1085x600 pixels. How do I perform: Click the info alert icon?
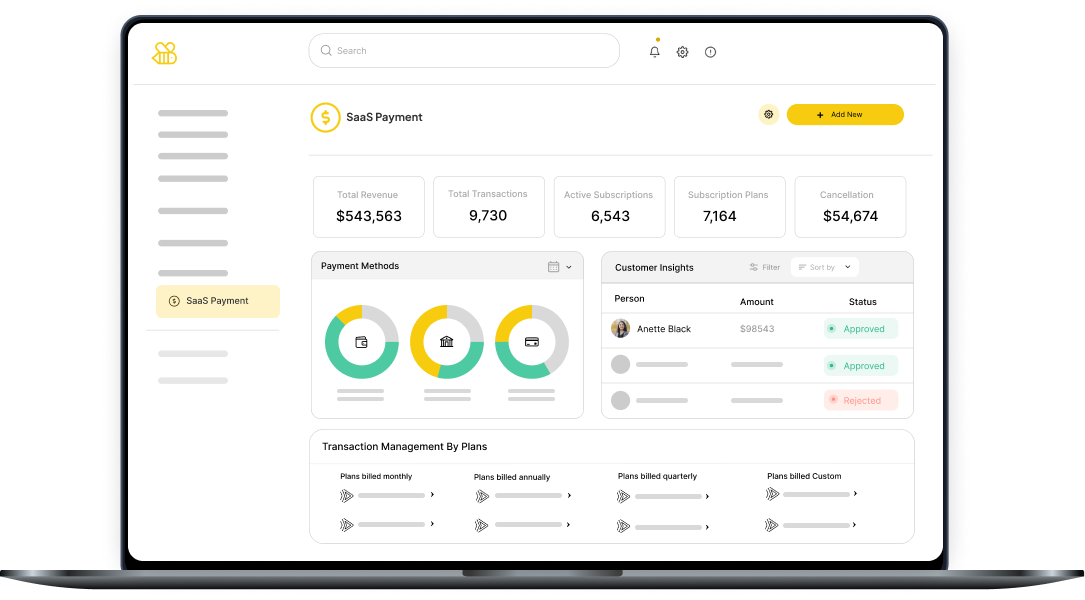click(710, 52)
